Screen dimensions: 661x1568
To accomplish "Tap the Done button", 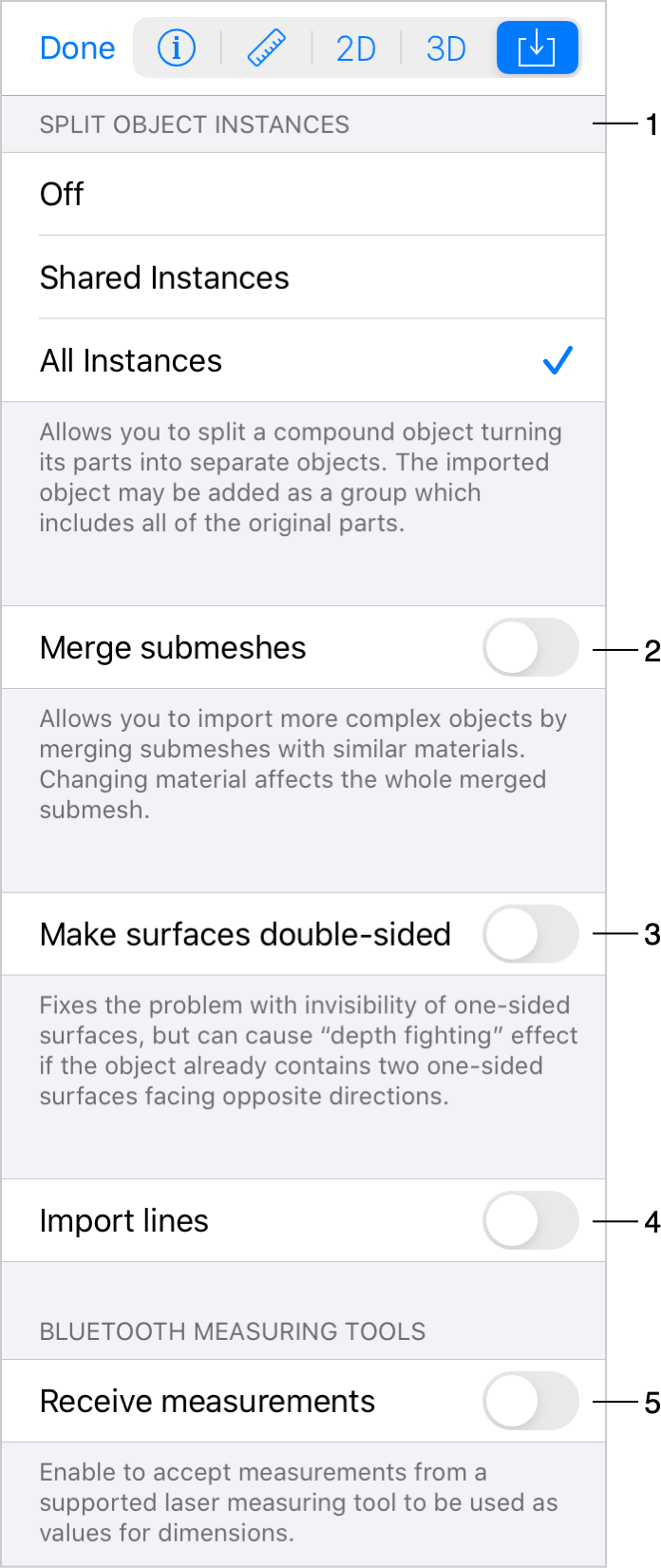I will pos(77,48).
